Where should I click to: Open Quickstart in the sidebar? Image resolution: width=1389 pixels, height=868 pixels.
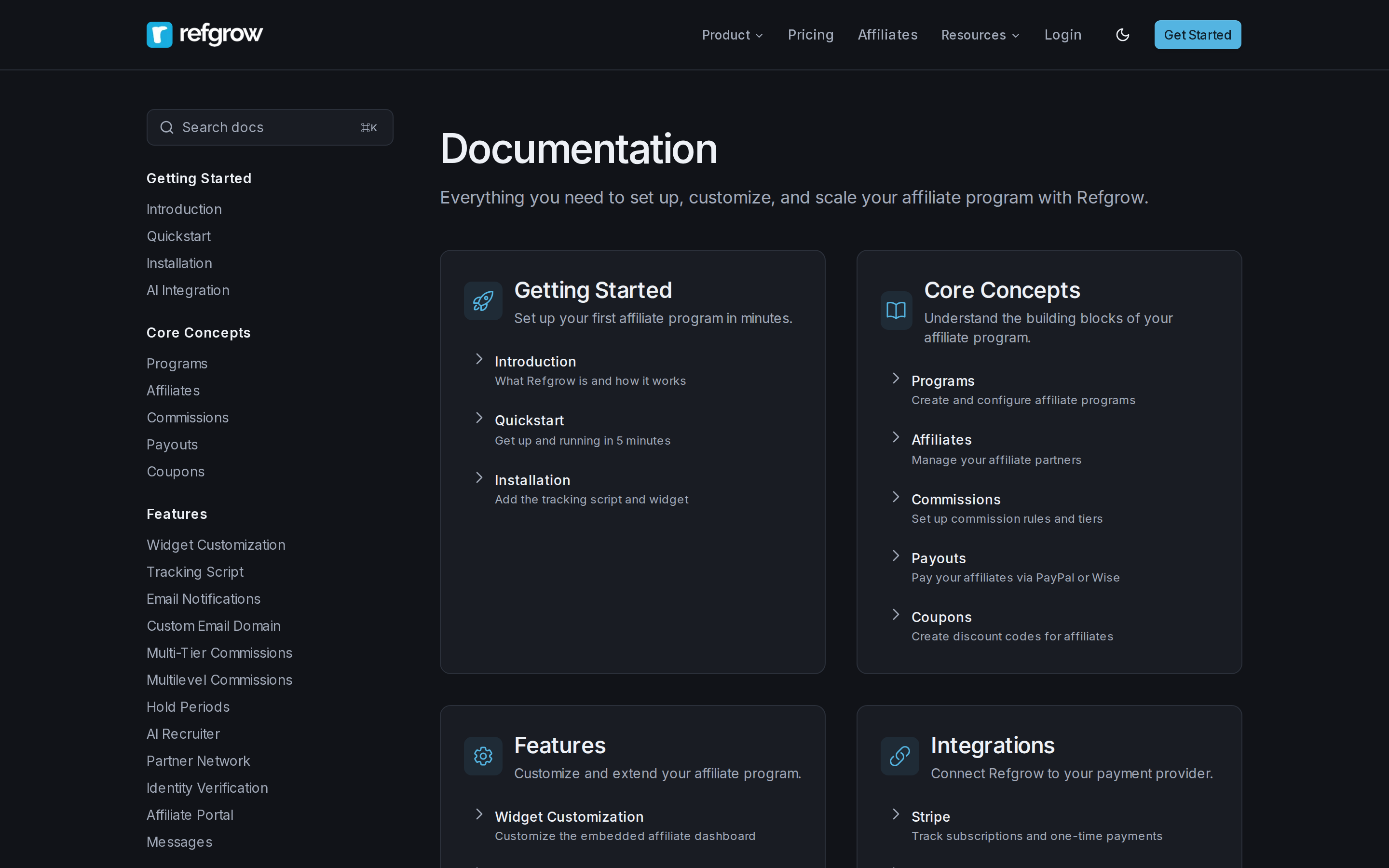pyautogui.click(x=178, y=236)
